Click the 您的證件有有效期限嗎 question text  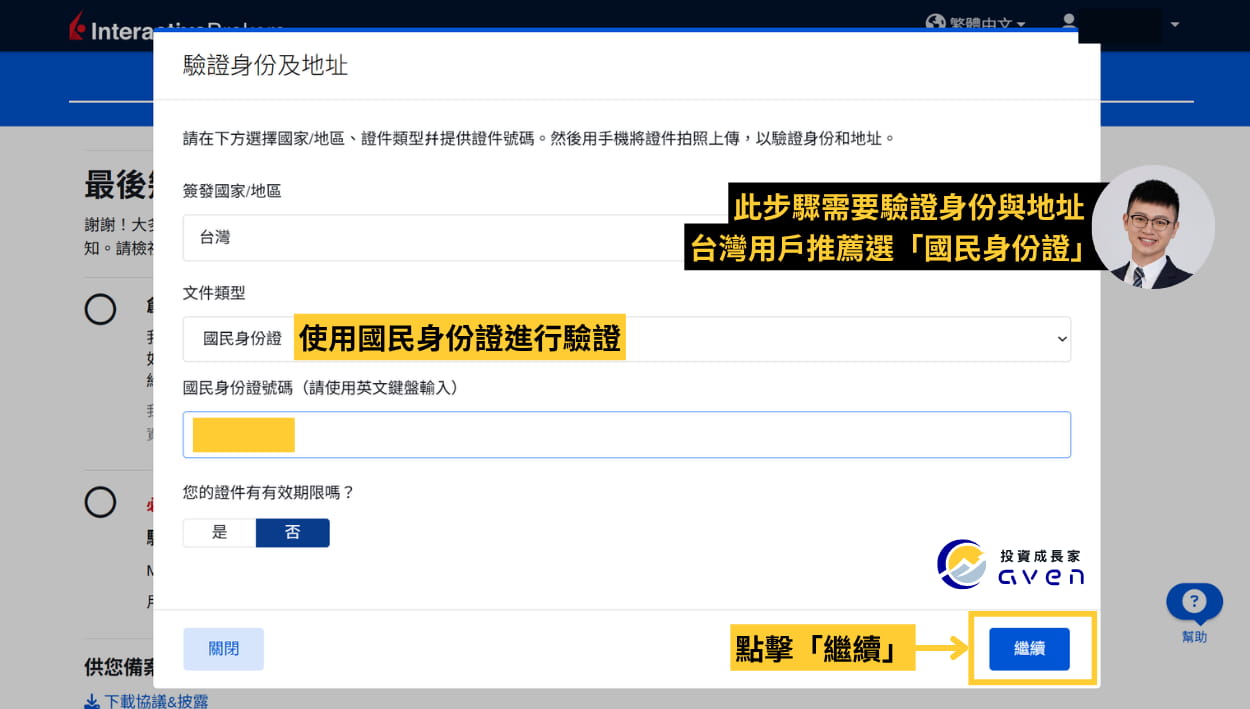coord(269,492)
